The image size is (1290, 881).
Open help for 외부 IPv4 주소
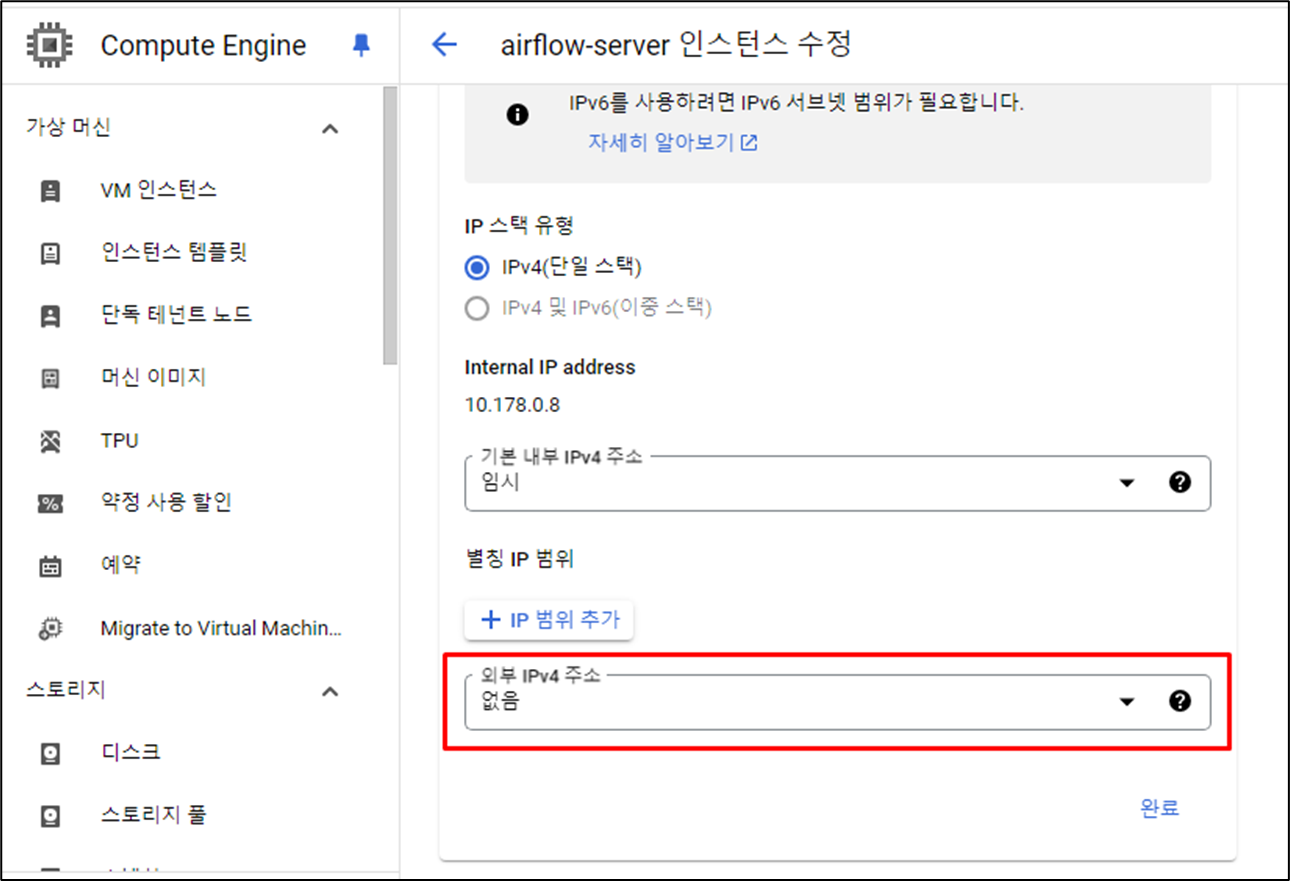pyautogui.click(x=1180, y=701)
